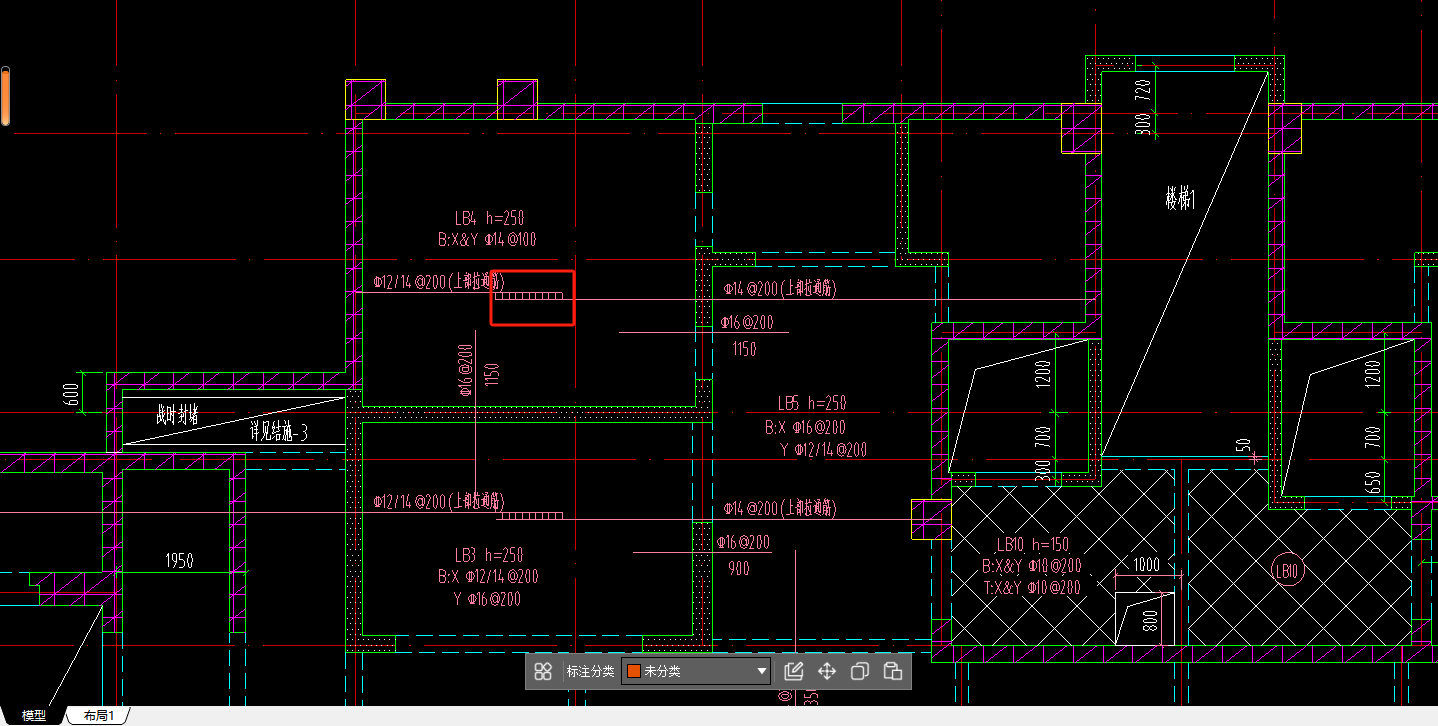This screenshot has height=726, width=1438.
Task: Click the 650 dimension text
Action: coord(1372,481)
